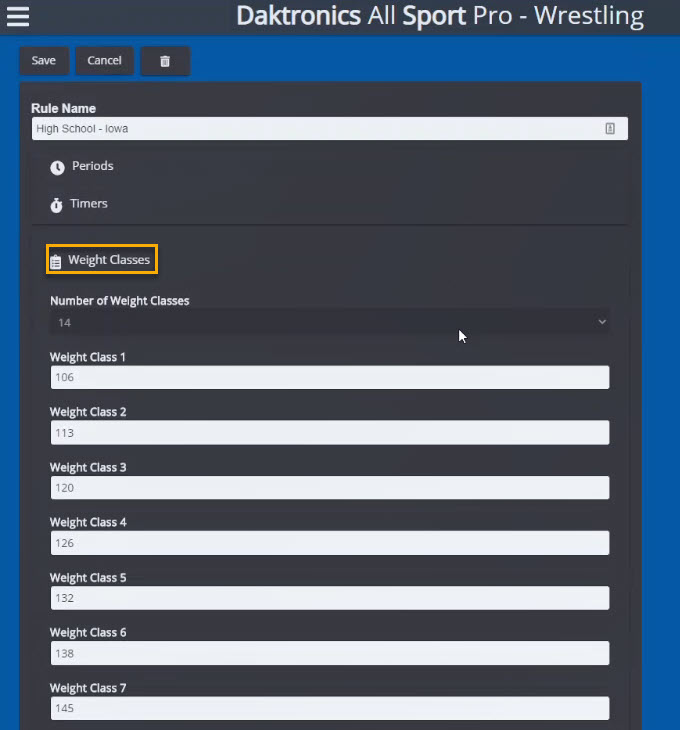Click the icon inside Rule Name field

609,129
